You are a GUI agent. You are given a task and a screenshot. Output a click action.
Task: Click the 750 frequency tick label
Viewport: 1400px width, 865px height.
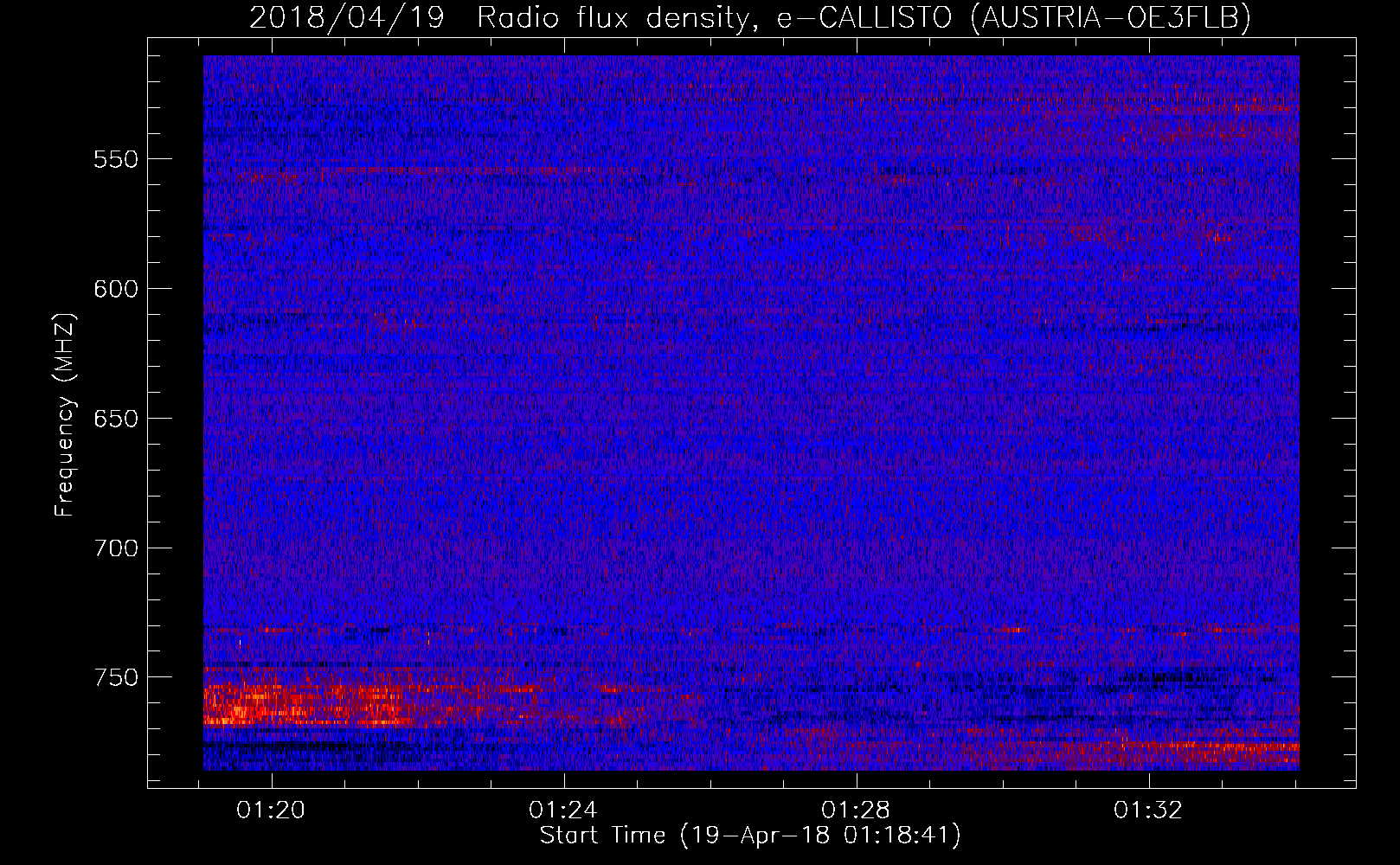coord(116,677)
